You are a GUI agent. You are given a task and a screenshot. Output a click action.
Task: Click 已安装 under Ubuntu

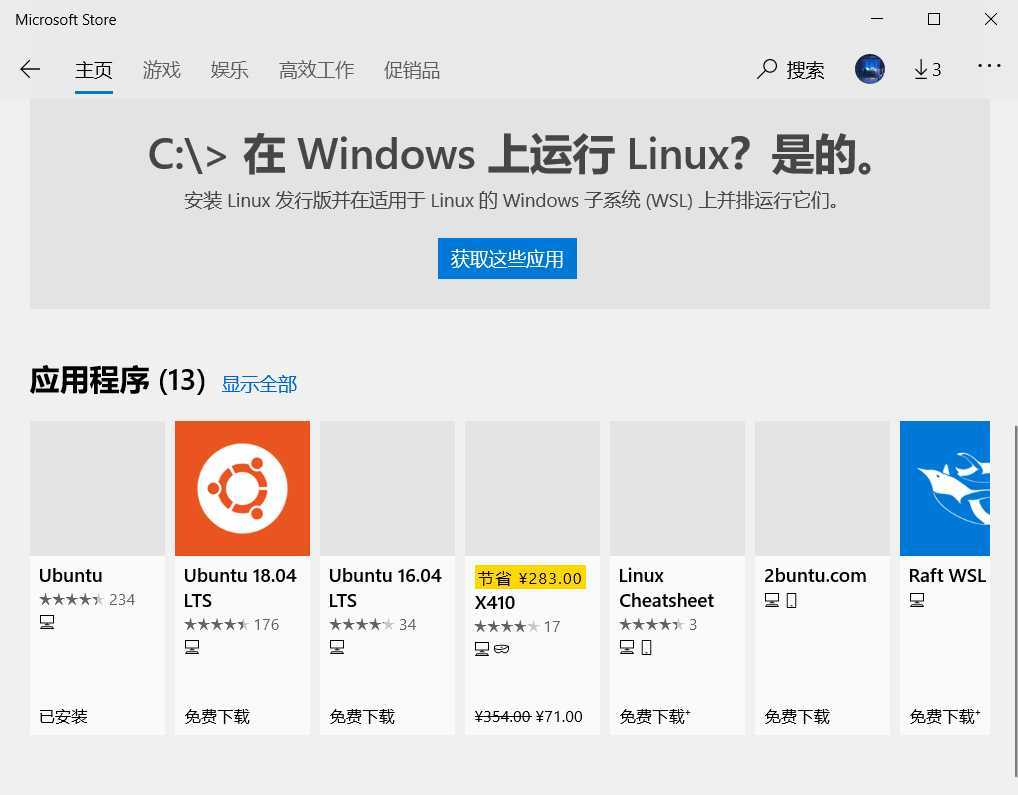point(63,716)
